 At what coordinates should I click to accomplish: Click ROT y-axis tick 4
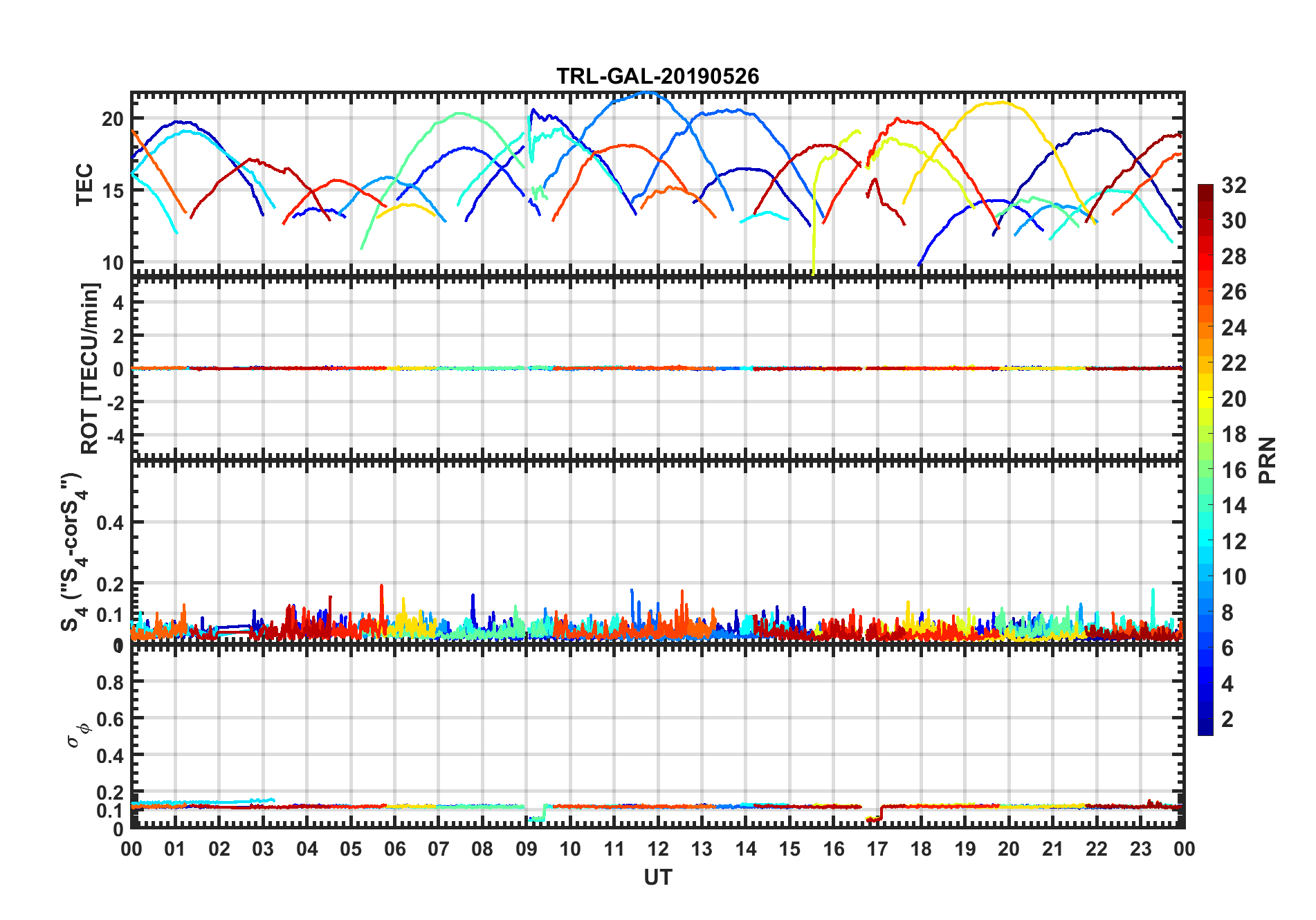(118, 302)
